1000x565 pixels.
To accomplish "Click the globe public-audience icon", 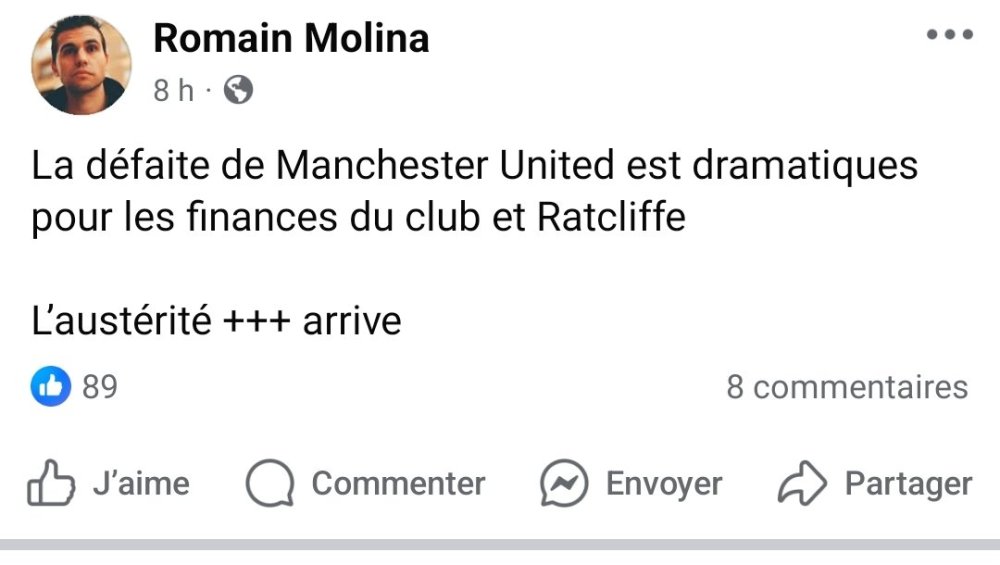I will (238, 91).
